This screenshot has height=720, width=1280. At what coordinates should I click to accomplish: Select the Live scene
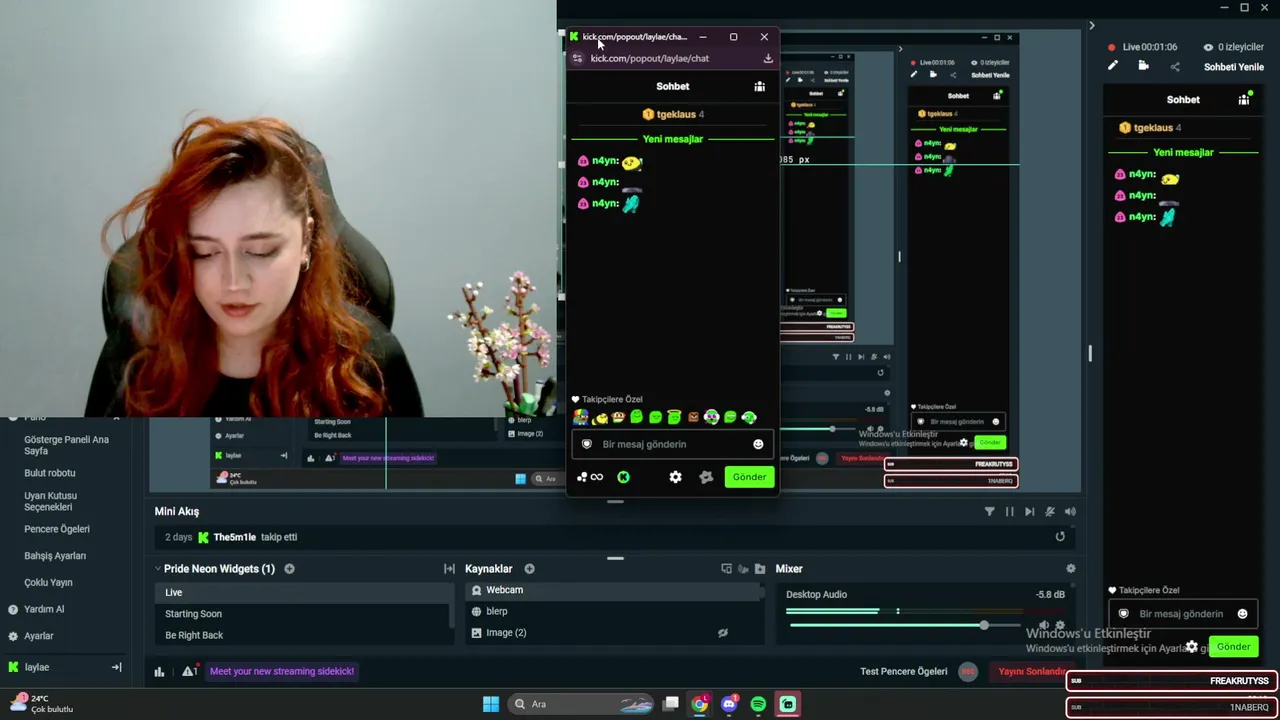(x=304, y=593)
